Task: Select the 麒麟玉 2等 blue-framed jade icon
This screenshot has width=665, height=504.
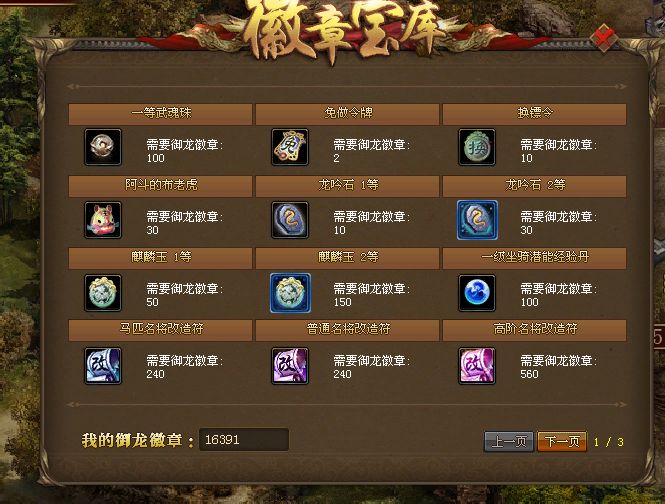Action: (x=290, y=293)
